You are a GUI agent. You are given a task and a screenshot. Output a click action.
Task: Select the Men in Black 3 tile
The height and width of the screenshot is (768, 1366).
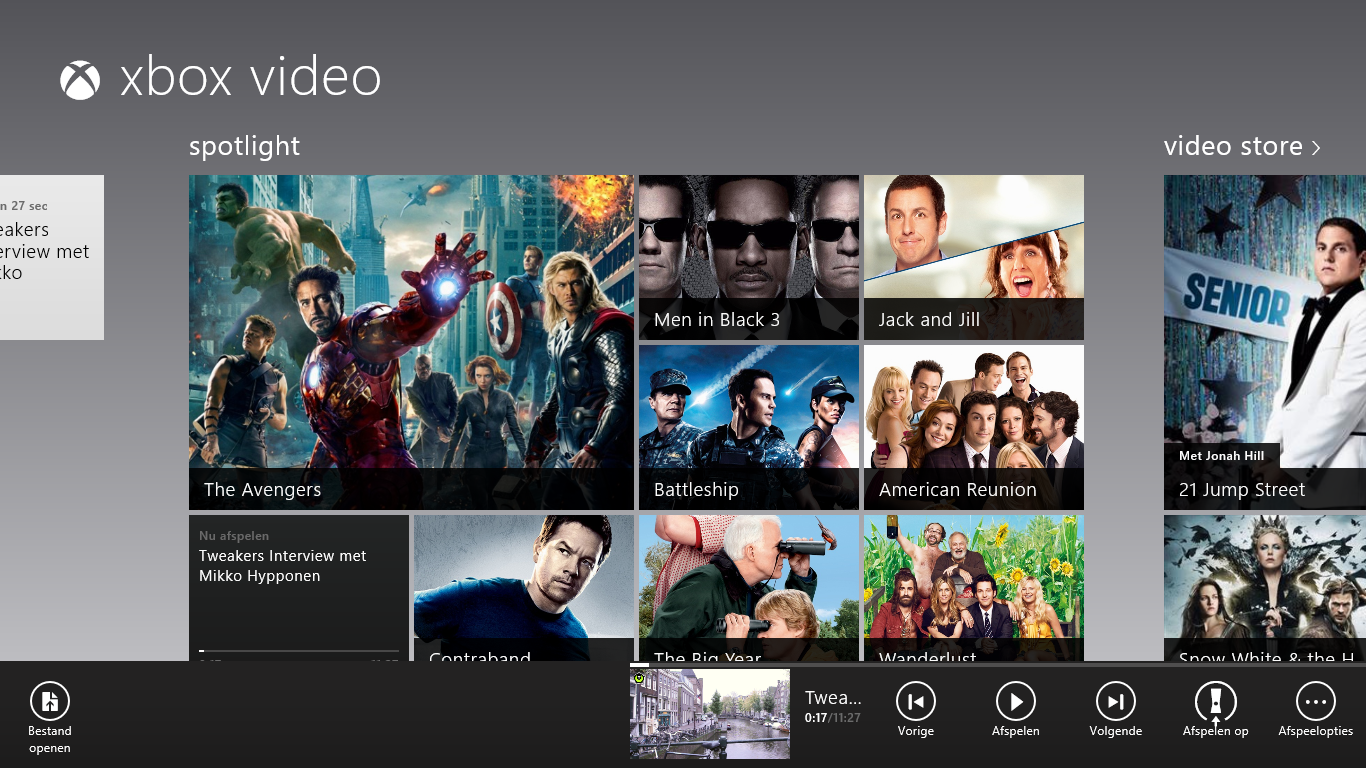click(749, 257)
